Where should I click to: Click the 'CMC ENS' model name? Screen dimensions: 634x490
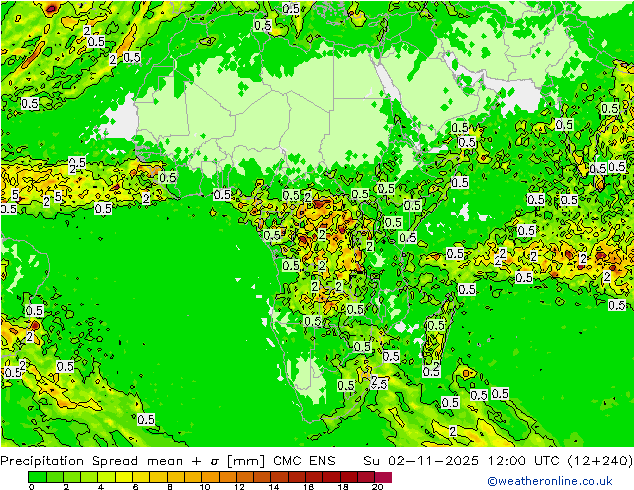coord(304,461)
